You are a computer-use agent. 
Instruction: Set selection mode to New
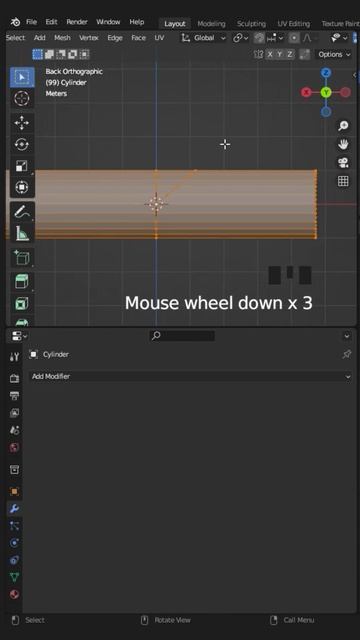pyautogui.click(x=38, y=54)
